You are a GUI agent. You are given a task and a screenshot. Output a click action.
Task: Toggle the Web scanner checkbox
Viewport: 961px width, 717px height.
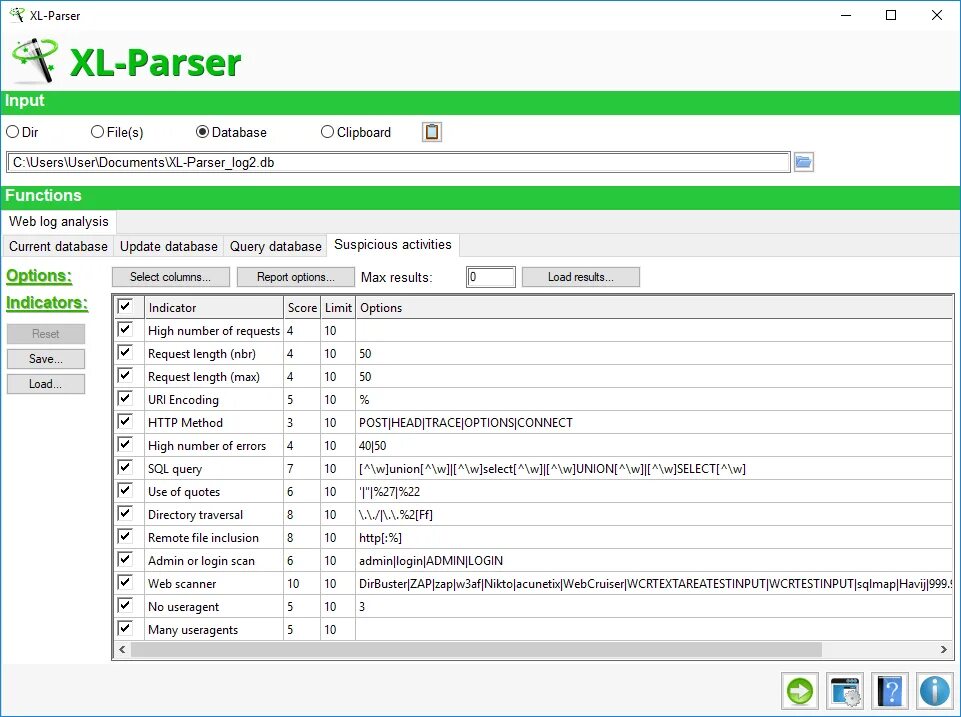pos(125,582)
